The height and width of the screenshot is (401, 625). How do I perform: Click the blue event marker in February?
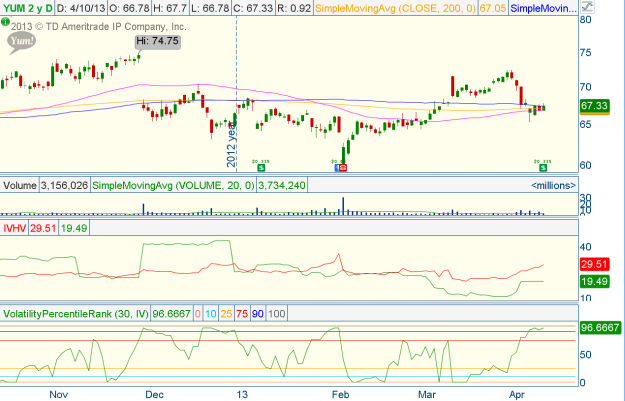(x=337, y=169)
